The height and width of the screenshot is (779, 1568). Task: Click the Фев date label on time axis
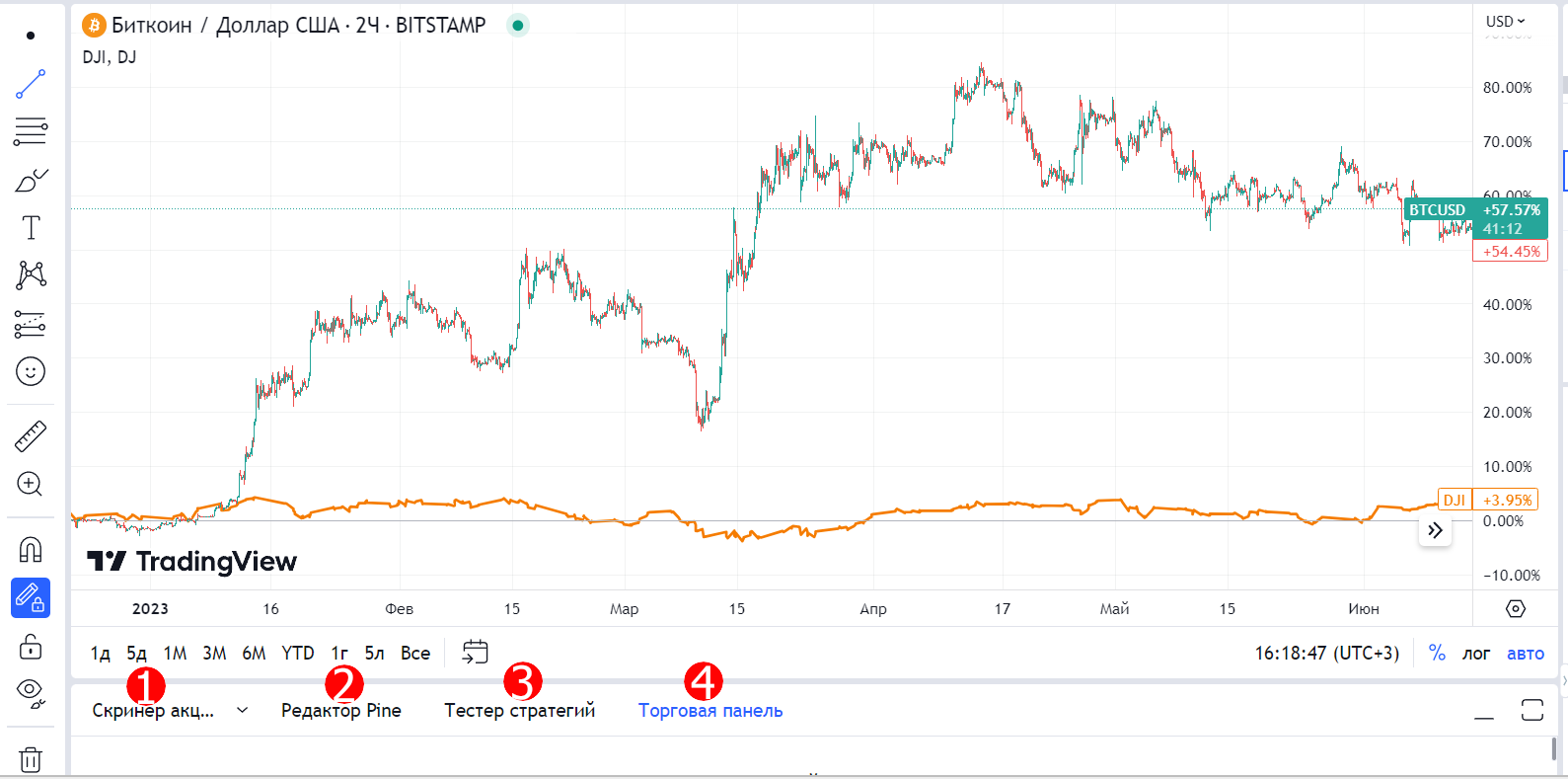coord(399,608)
